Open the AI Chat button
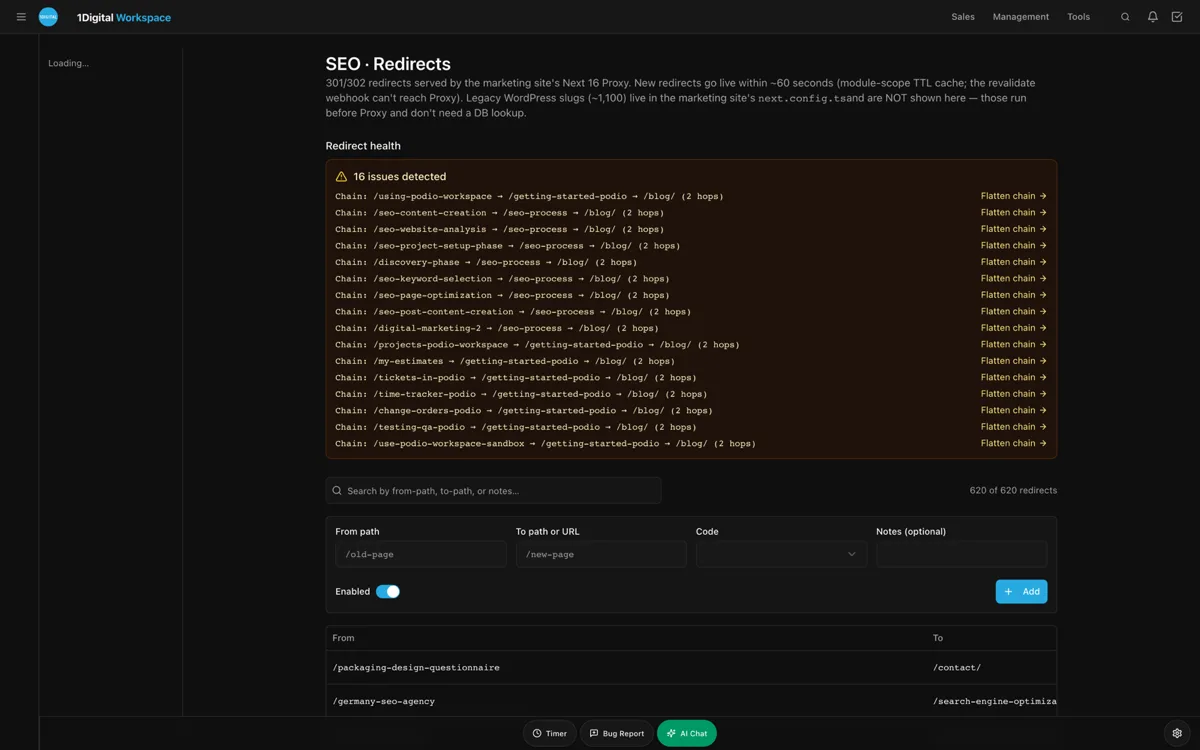 (x=687, y=733)
